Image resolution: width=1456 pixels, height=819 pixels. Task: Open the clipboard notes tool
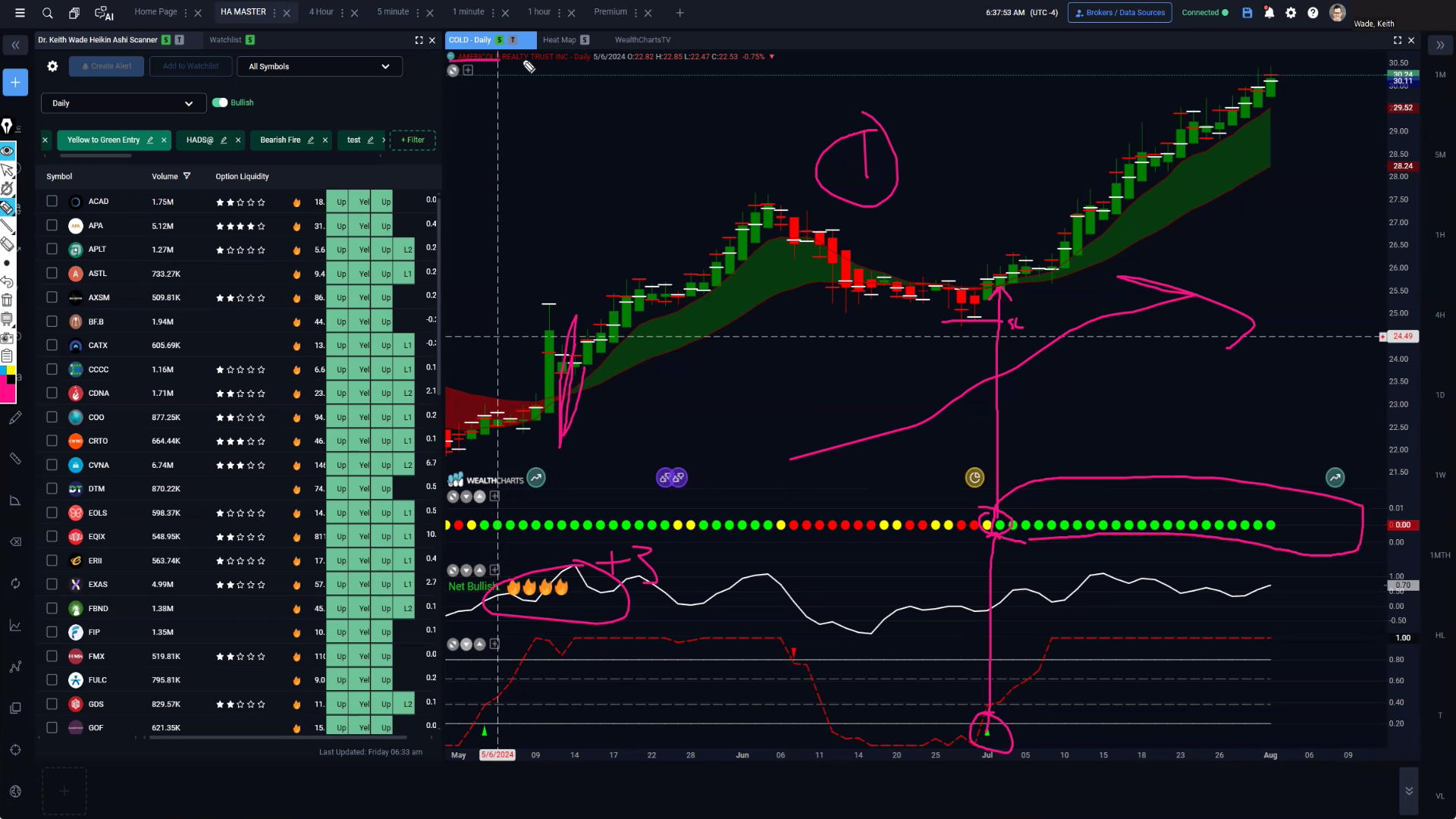coord(7,356)
